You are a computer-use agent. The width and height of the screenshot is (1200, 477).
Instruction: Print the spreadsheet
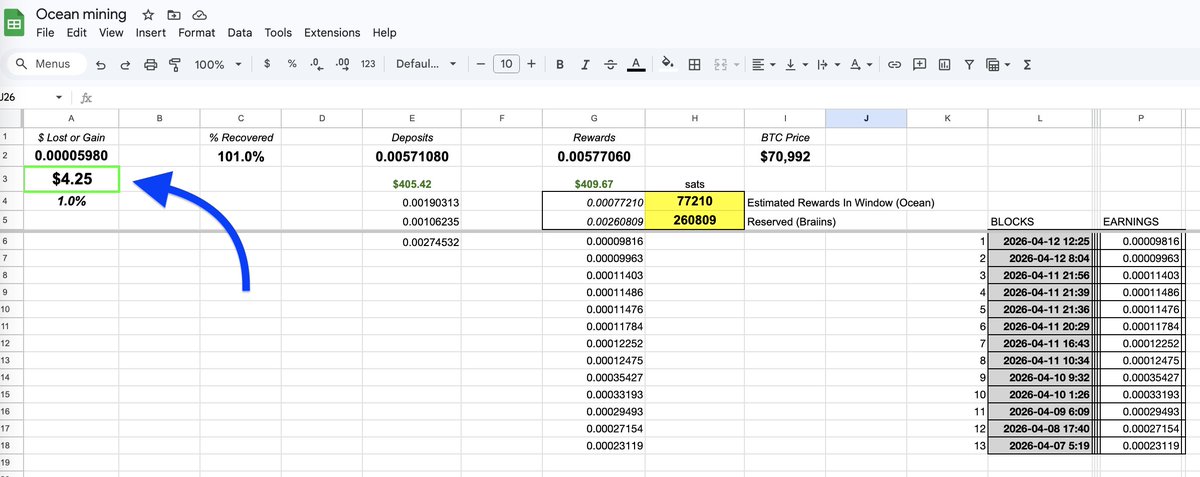tap(150, 64)
